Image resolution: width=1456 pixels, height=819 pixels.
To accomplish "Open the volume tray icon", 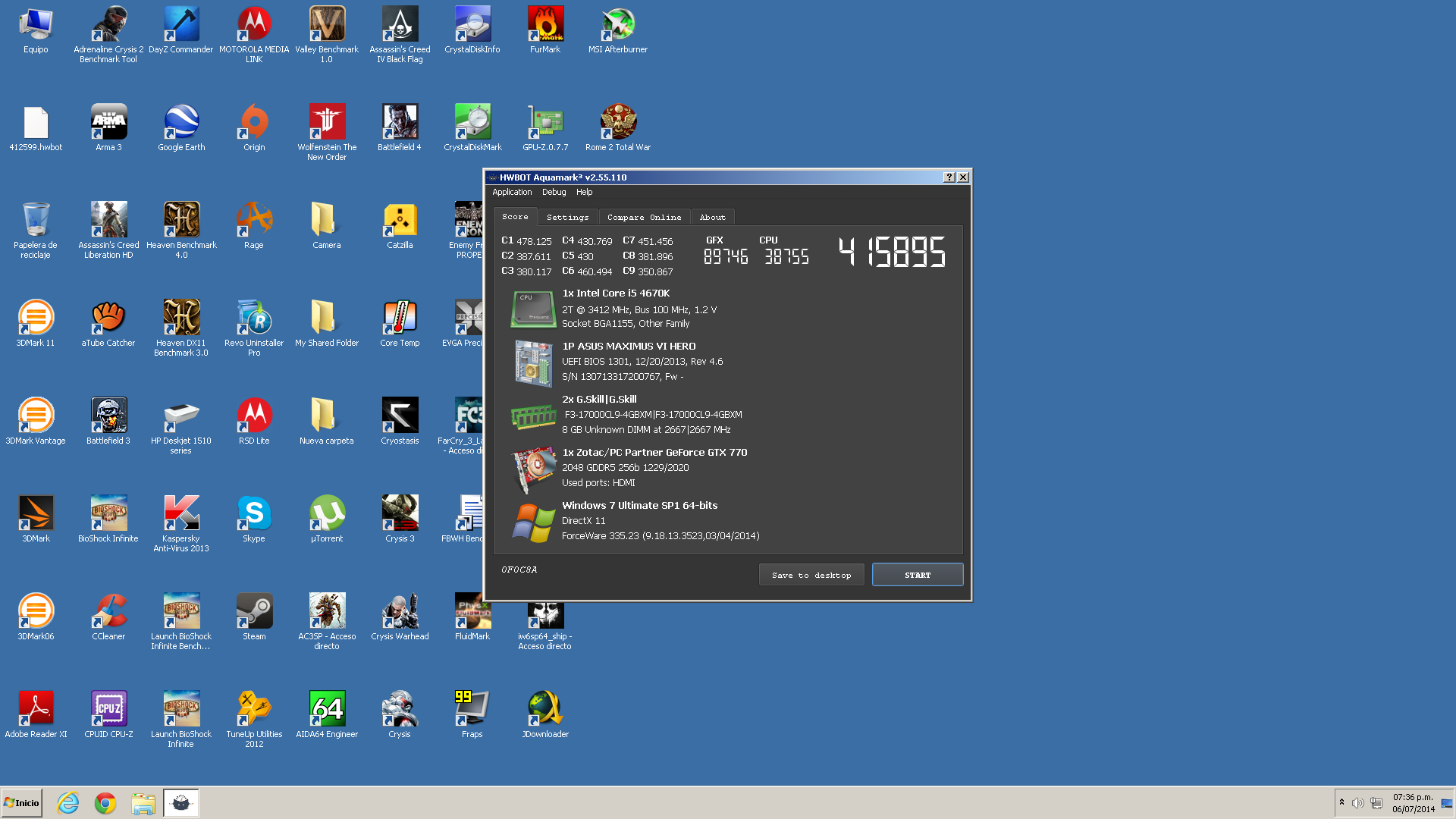I will click(1357, 803).
